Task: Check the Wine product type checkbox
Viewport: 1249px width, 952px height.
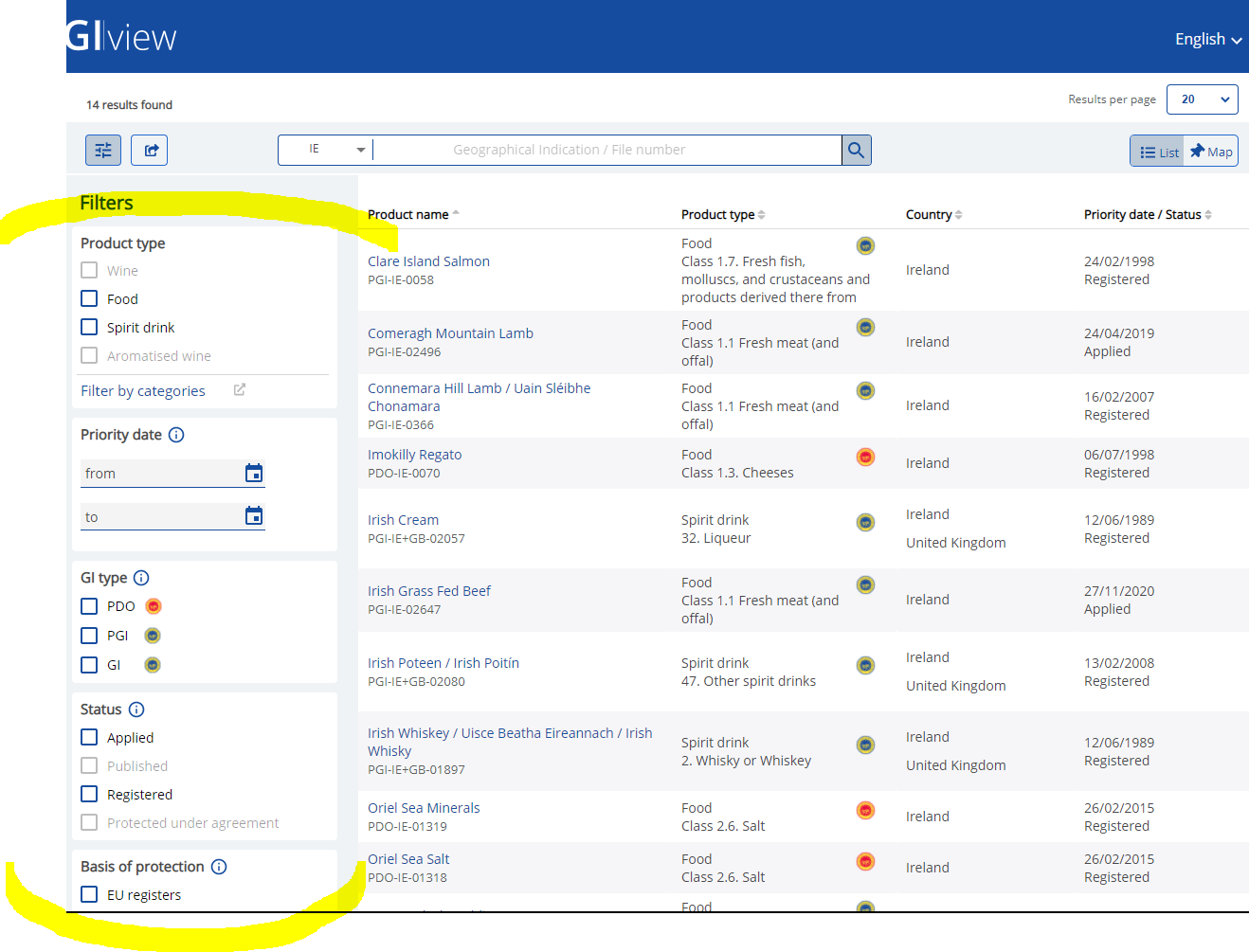Action: pos(89,270)
